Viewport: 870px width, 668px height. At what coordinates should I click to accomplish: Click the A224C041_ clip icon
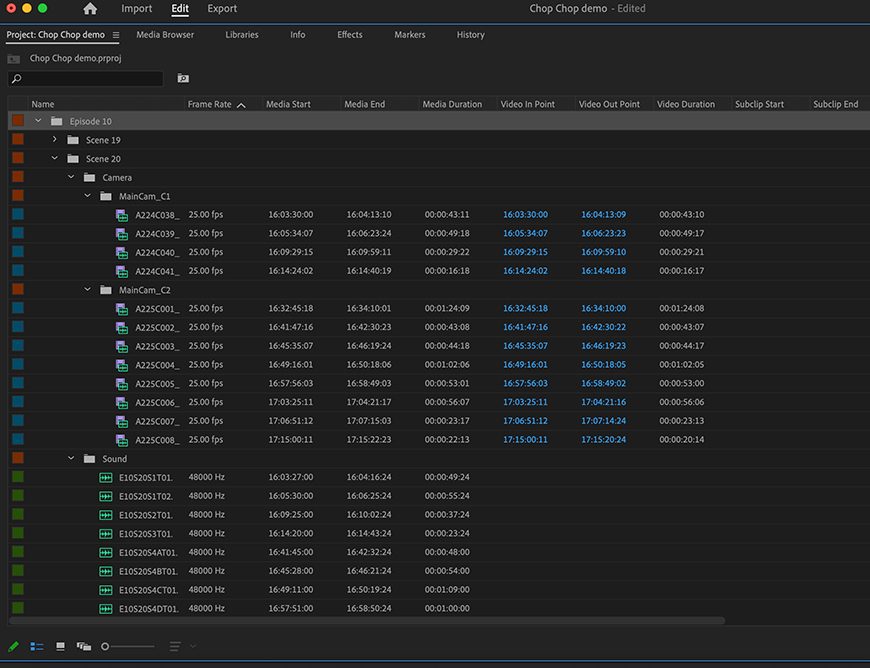coord(122,272)
